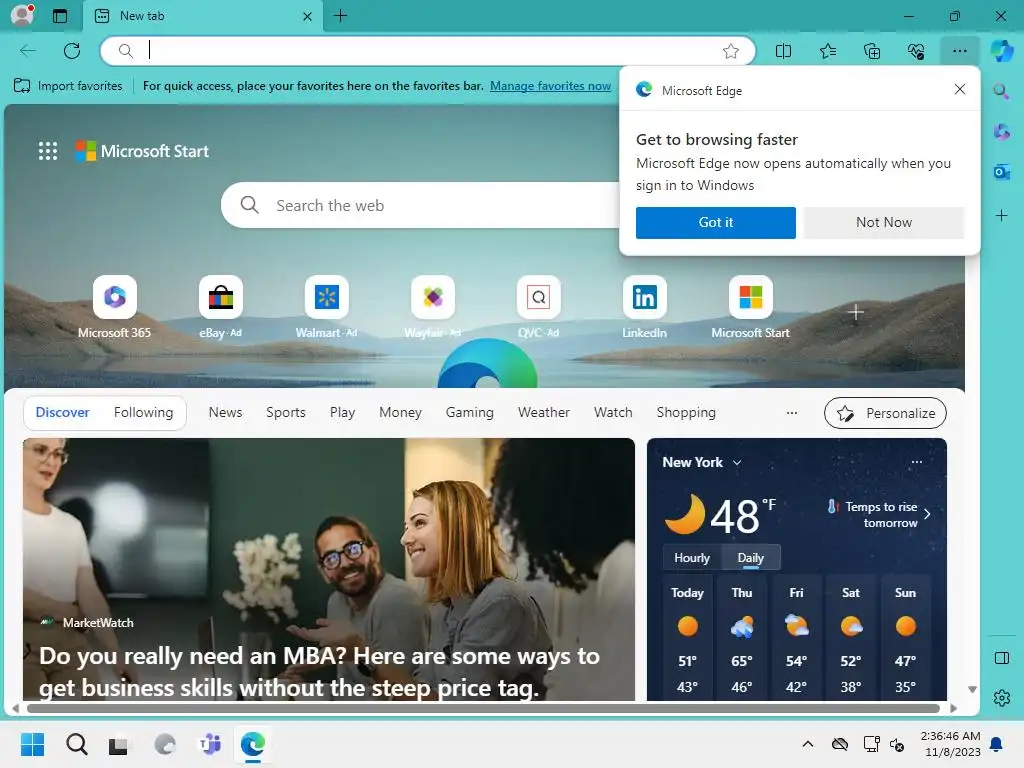This screenshot has width=1024, height=768.
Task: Open Task View on taskbar
Action: point(118,744)
